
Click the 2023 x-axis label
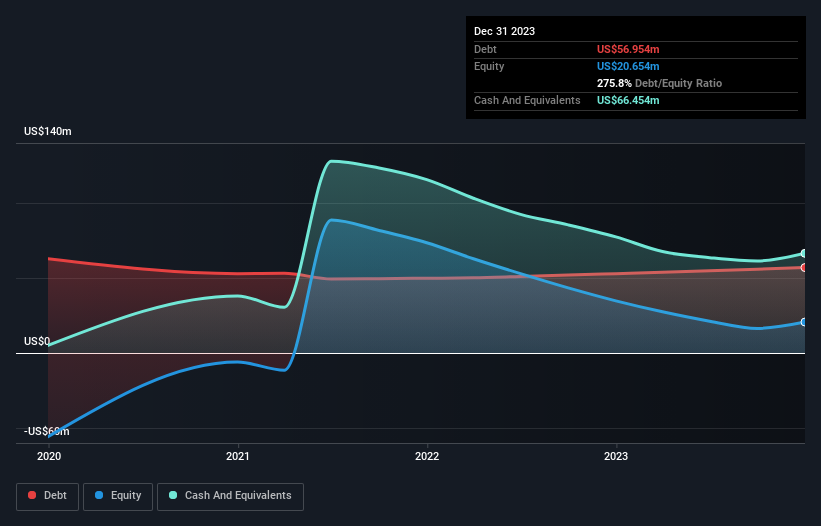click(616, 456)
